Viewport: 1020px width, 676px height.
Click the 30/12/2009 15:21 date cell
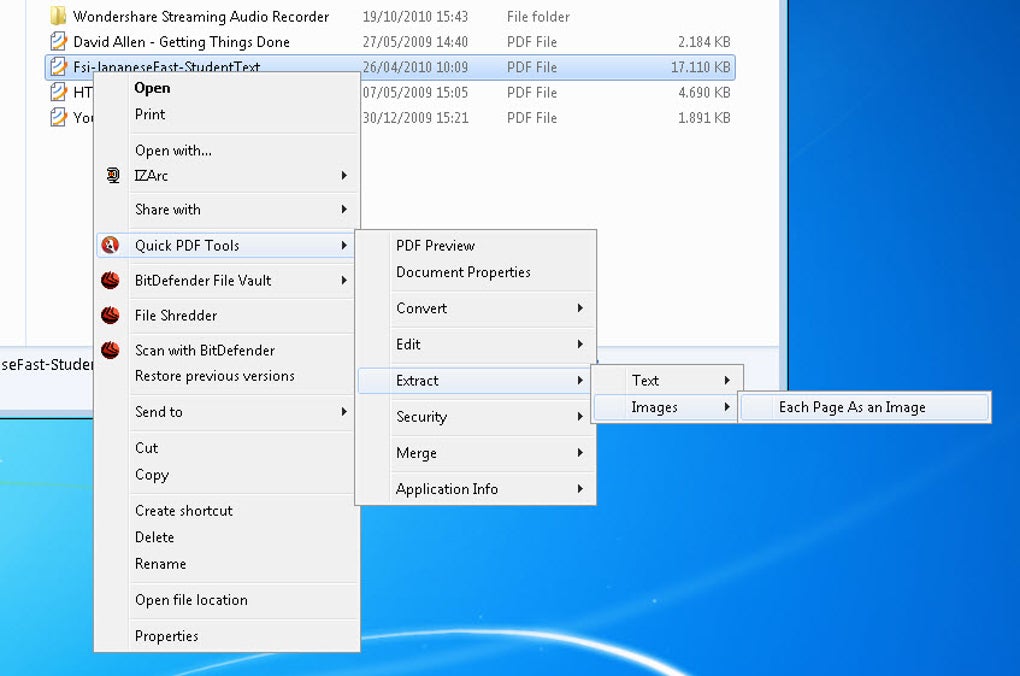415,118
